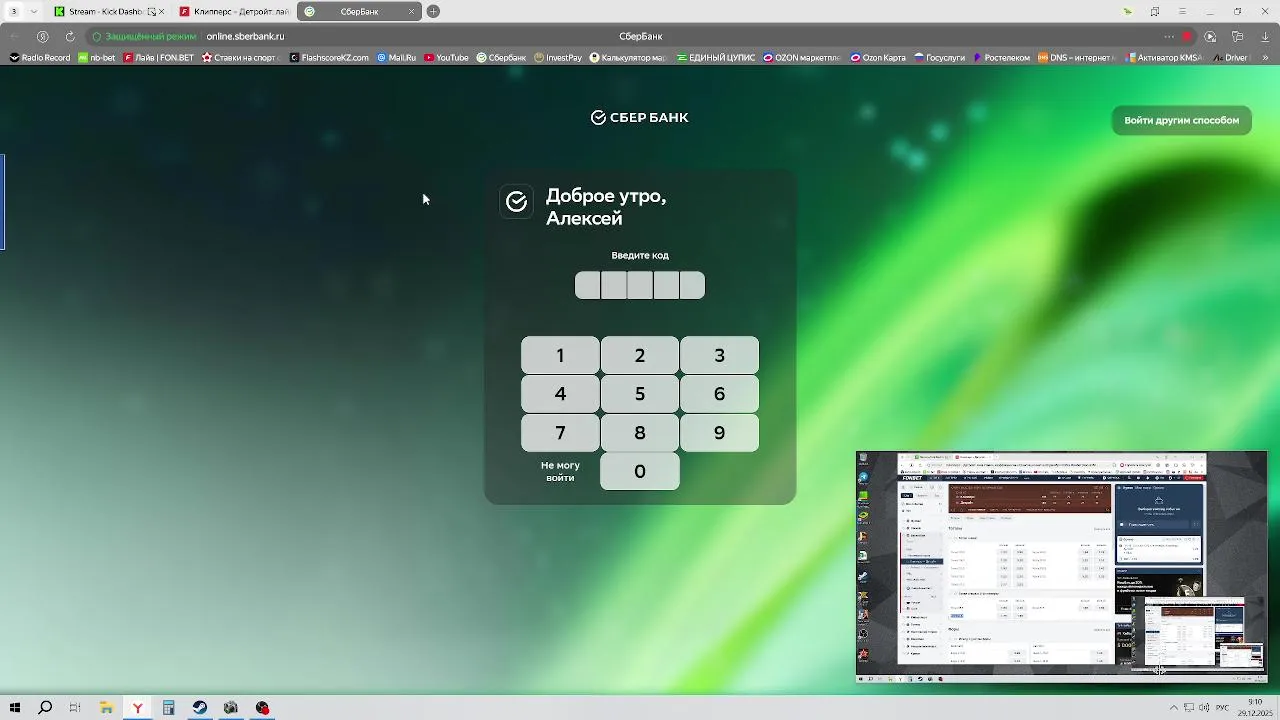Click the red recording icon in address bar
Viewport: 1280px width, 720px height.
[x=1187, y=36]
